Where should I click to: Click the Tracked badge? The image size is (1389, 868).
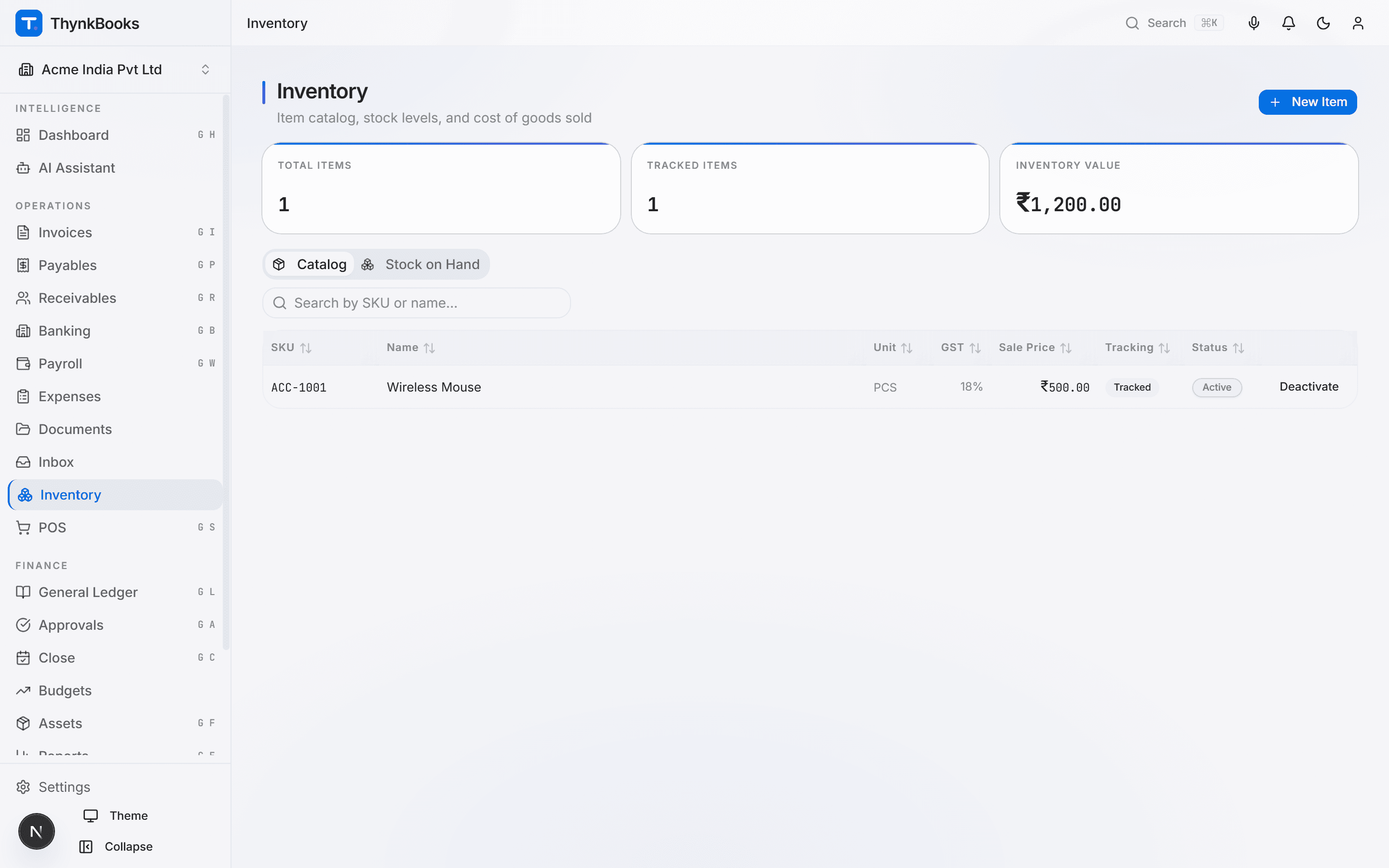tap(1132, 387)
